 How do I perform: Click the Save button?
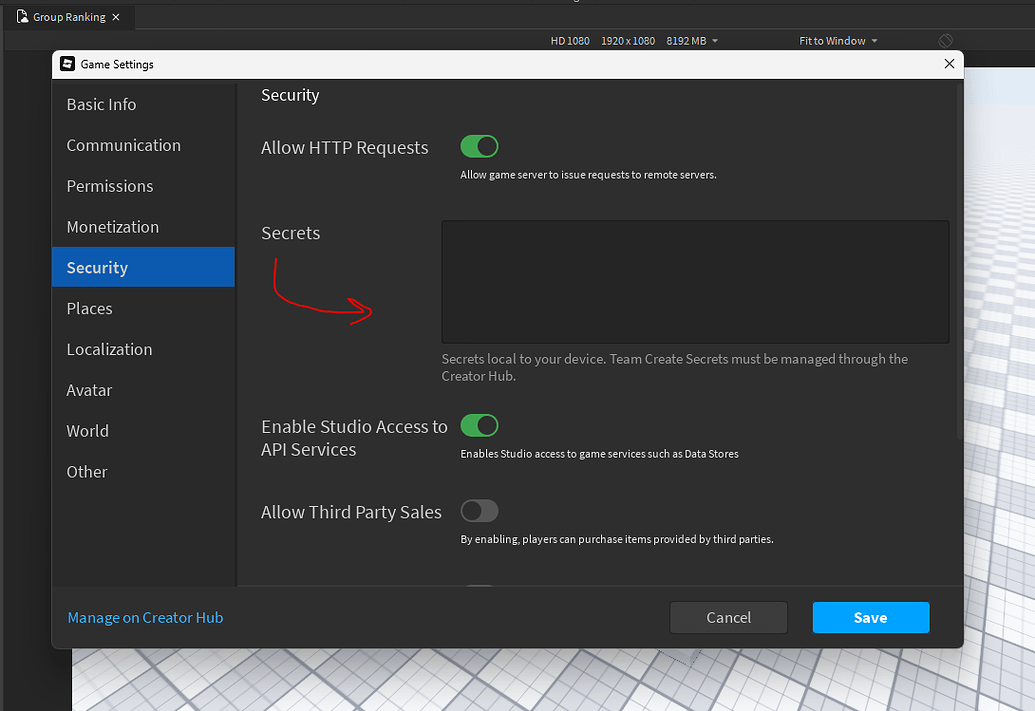pos(871,617)
